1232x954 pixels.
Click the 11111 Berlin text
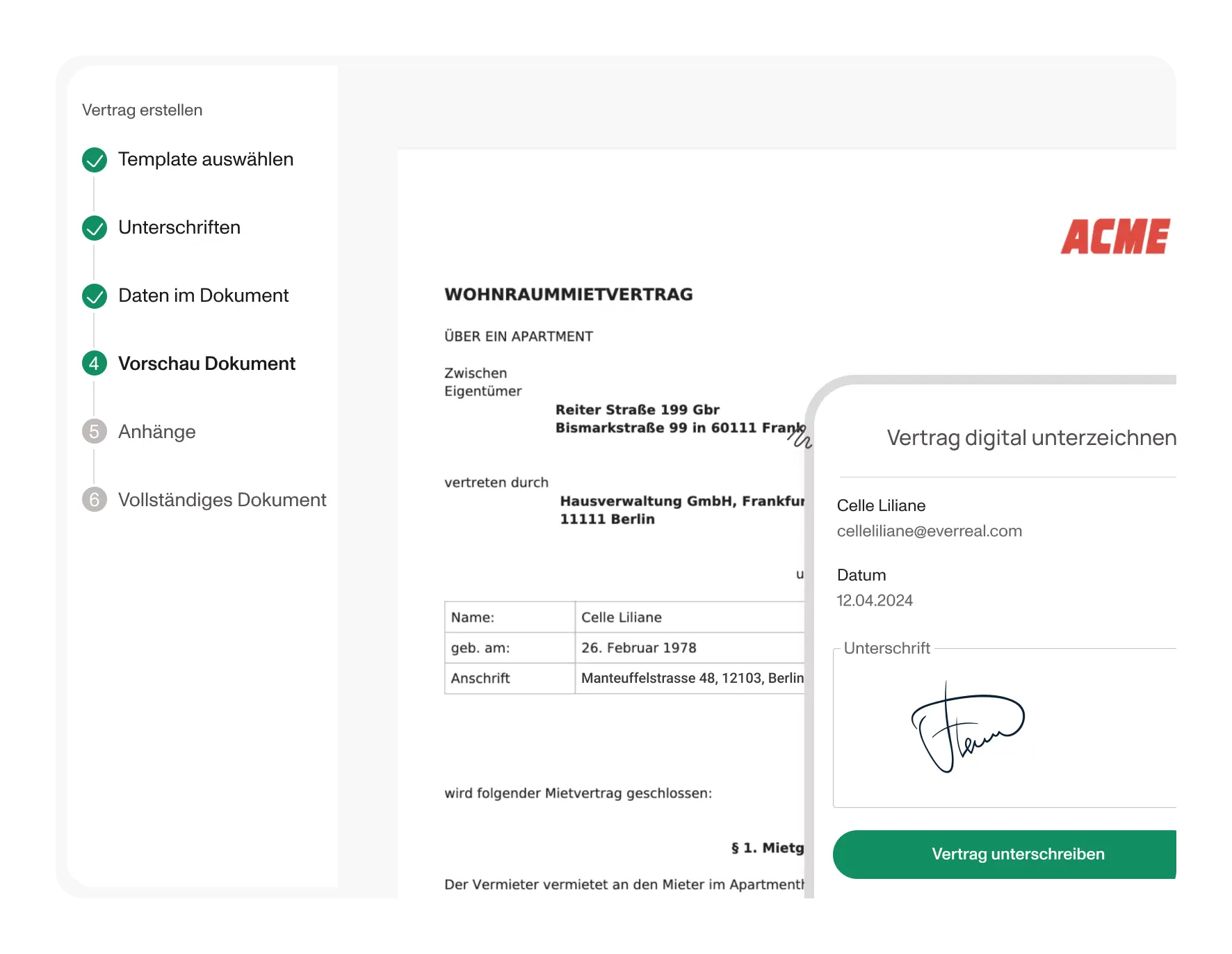click(x=607, y=519)
